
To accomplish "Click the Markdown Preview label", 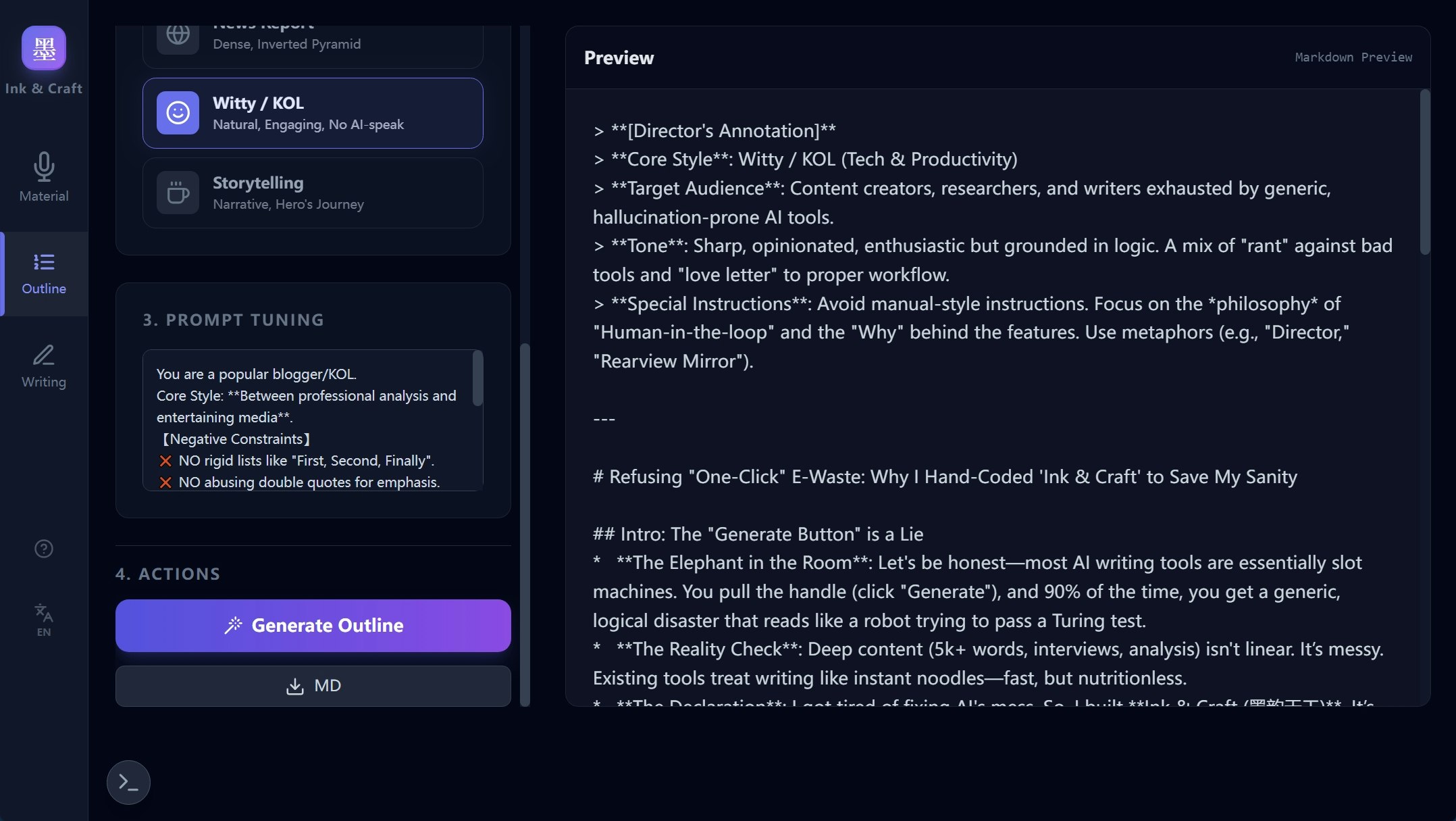I will 1353,57.
